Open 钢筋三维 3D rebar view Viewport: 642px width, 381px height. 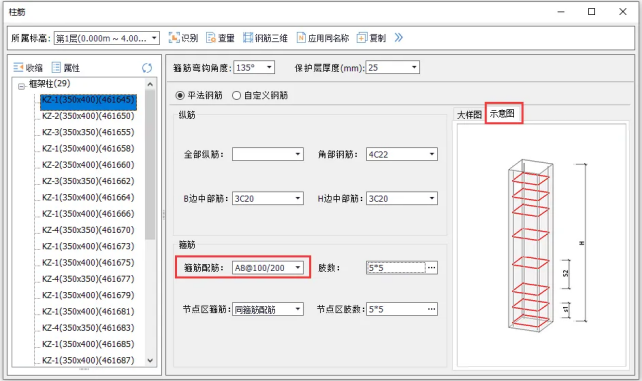pos(265,38)
